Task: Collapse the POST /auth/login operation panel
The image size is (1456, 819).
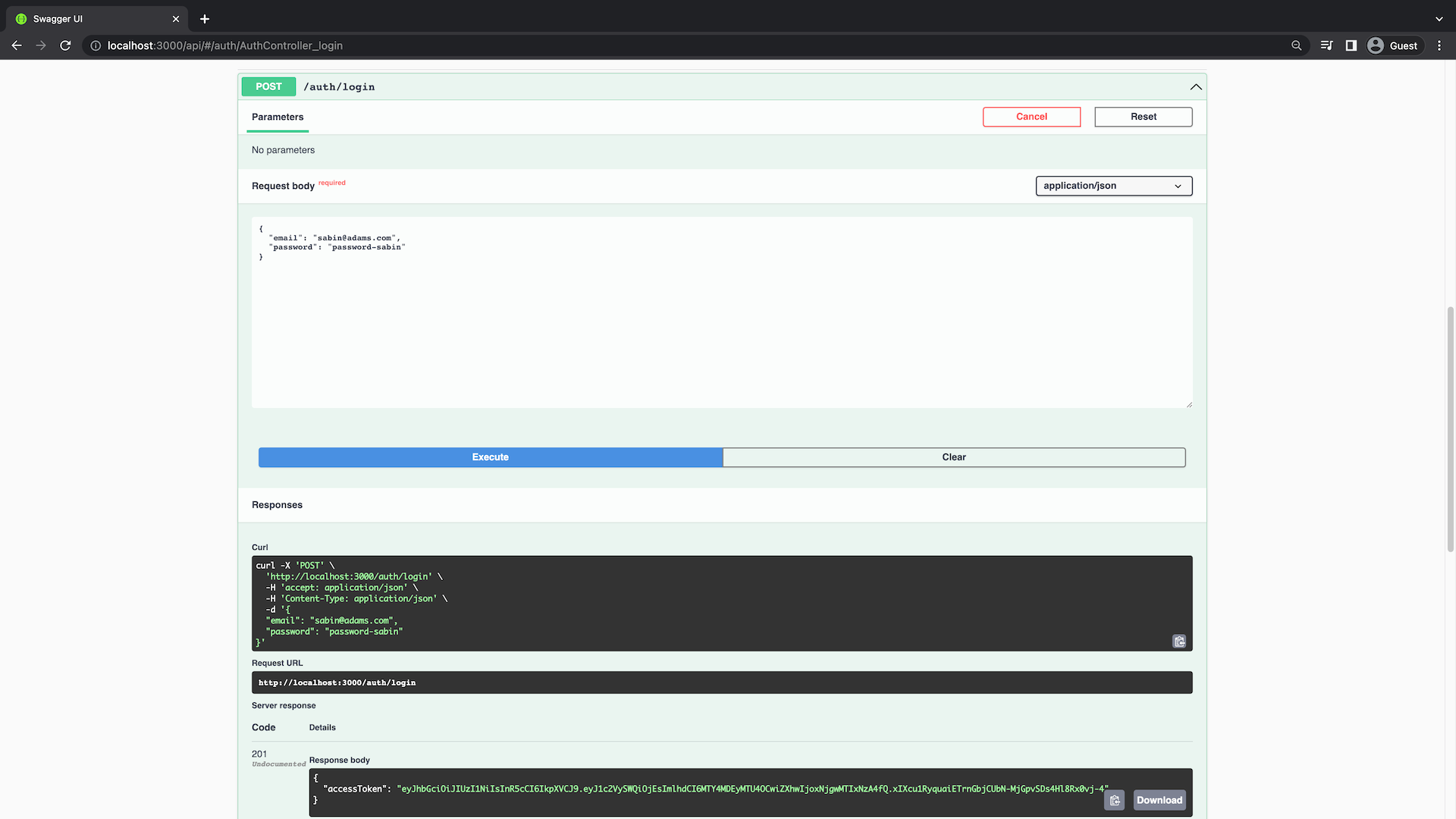Action: point(1196,86)
